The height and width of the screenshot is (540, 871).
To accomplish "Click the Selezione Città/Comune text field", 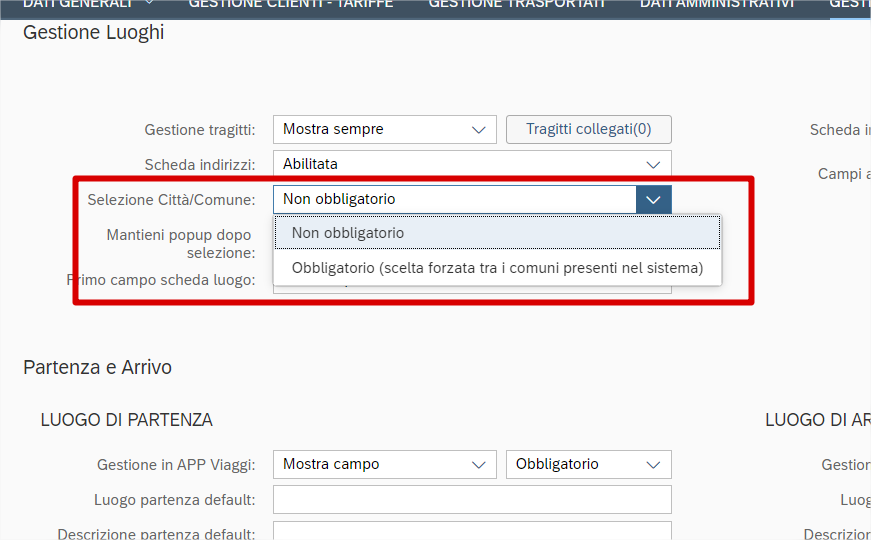I will coord(455,199).
